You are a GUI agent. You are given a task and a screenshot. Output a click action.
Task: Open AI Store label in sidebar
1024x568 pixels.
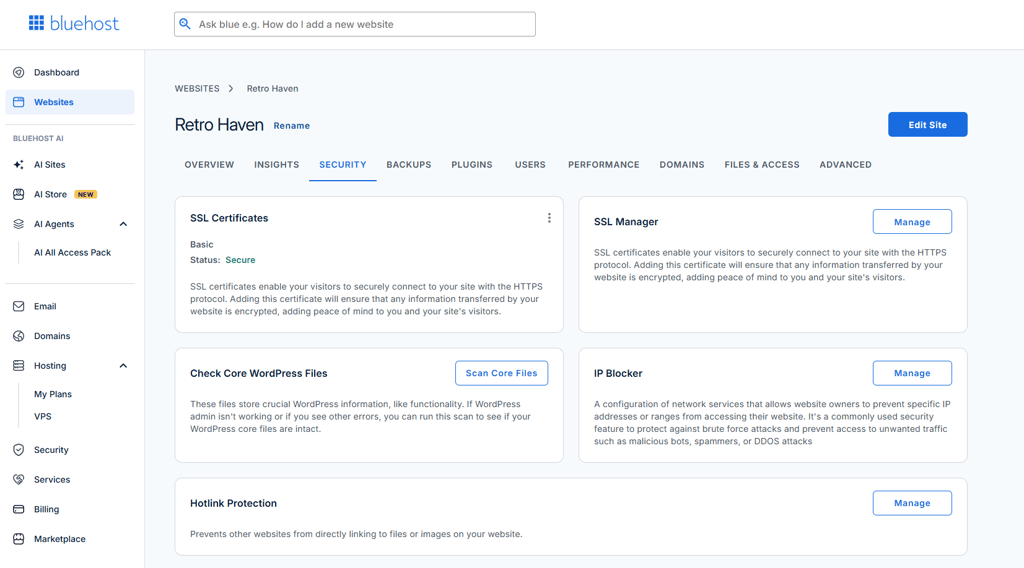[x=50, y=194]
